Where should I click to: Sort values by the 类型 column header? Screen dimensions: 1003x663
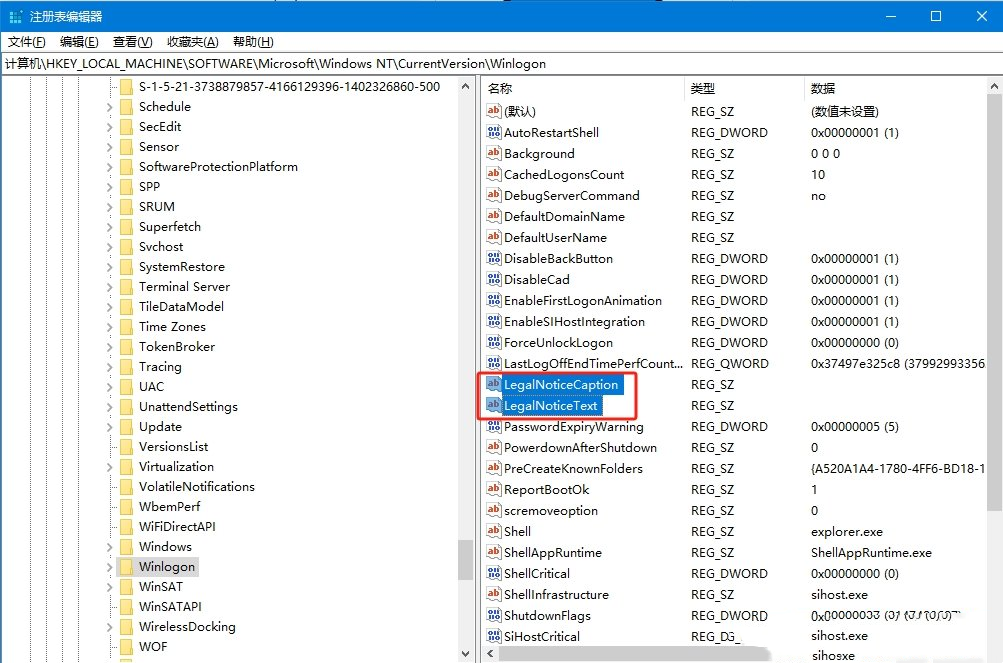click(x=703, y=89)
